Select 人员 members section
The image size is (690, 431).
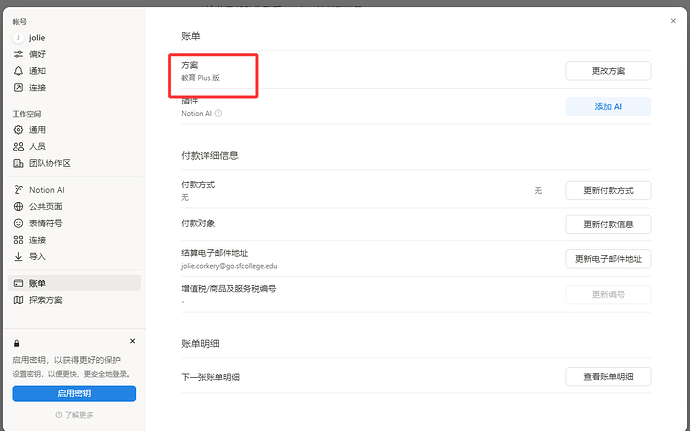pos(37,147)
